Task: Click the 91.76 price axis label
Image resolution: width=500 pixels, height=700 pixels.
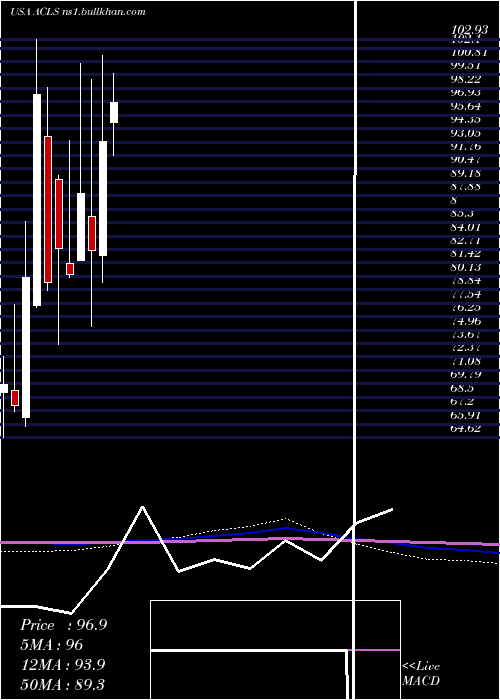Action: 466,146
